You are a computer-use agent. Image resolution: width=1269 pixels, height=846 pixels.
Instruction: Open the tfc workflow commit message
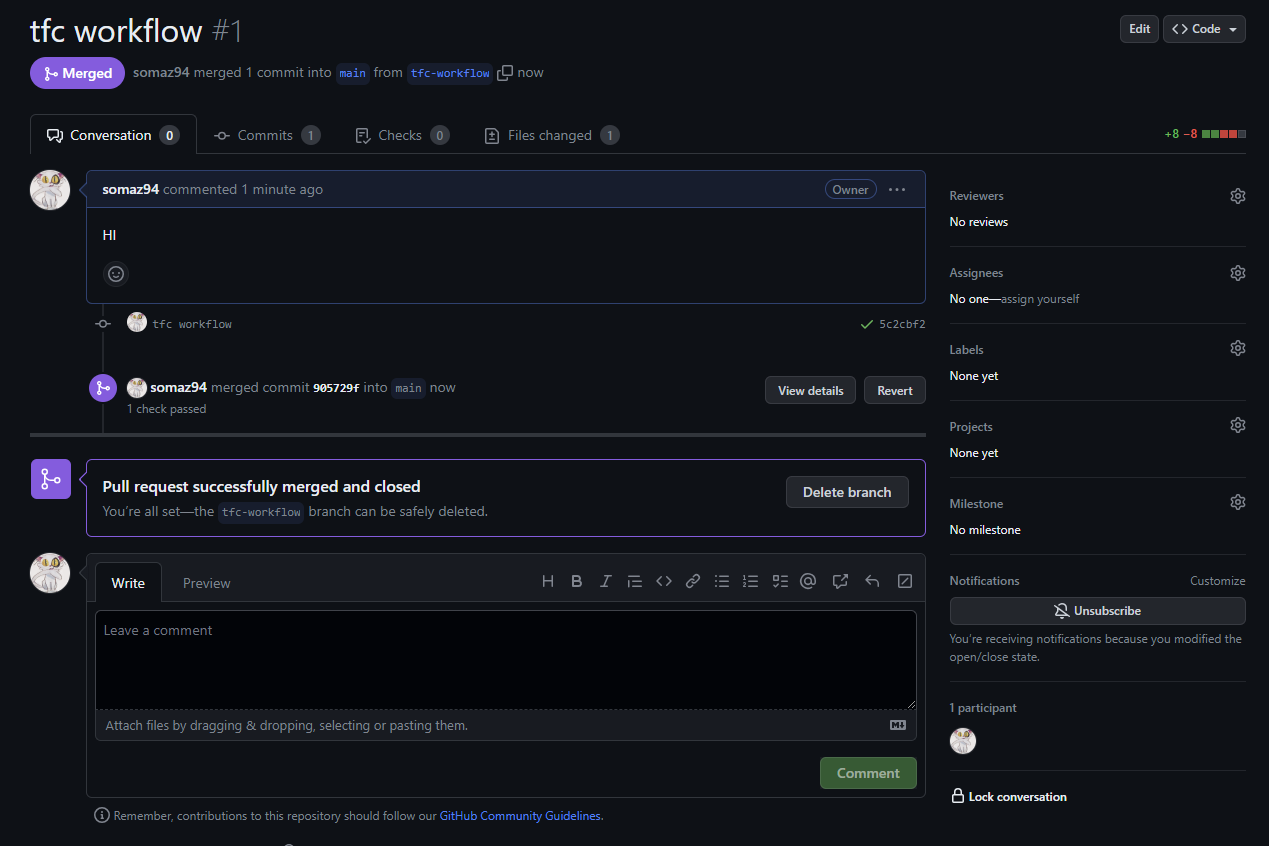(x=192, y=324)
